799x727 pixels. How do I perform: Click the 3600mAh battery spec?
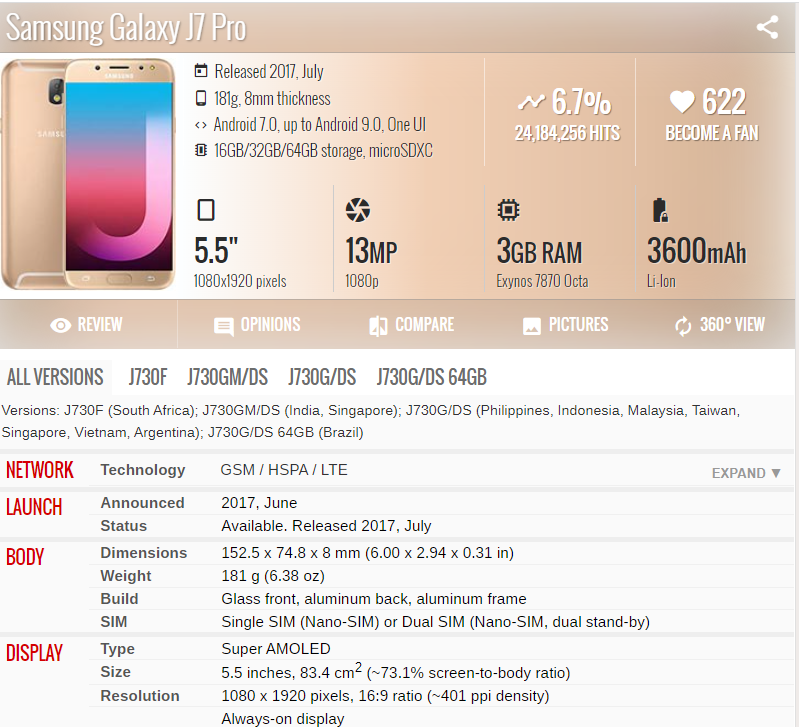tap(696, 251)
